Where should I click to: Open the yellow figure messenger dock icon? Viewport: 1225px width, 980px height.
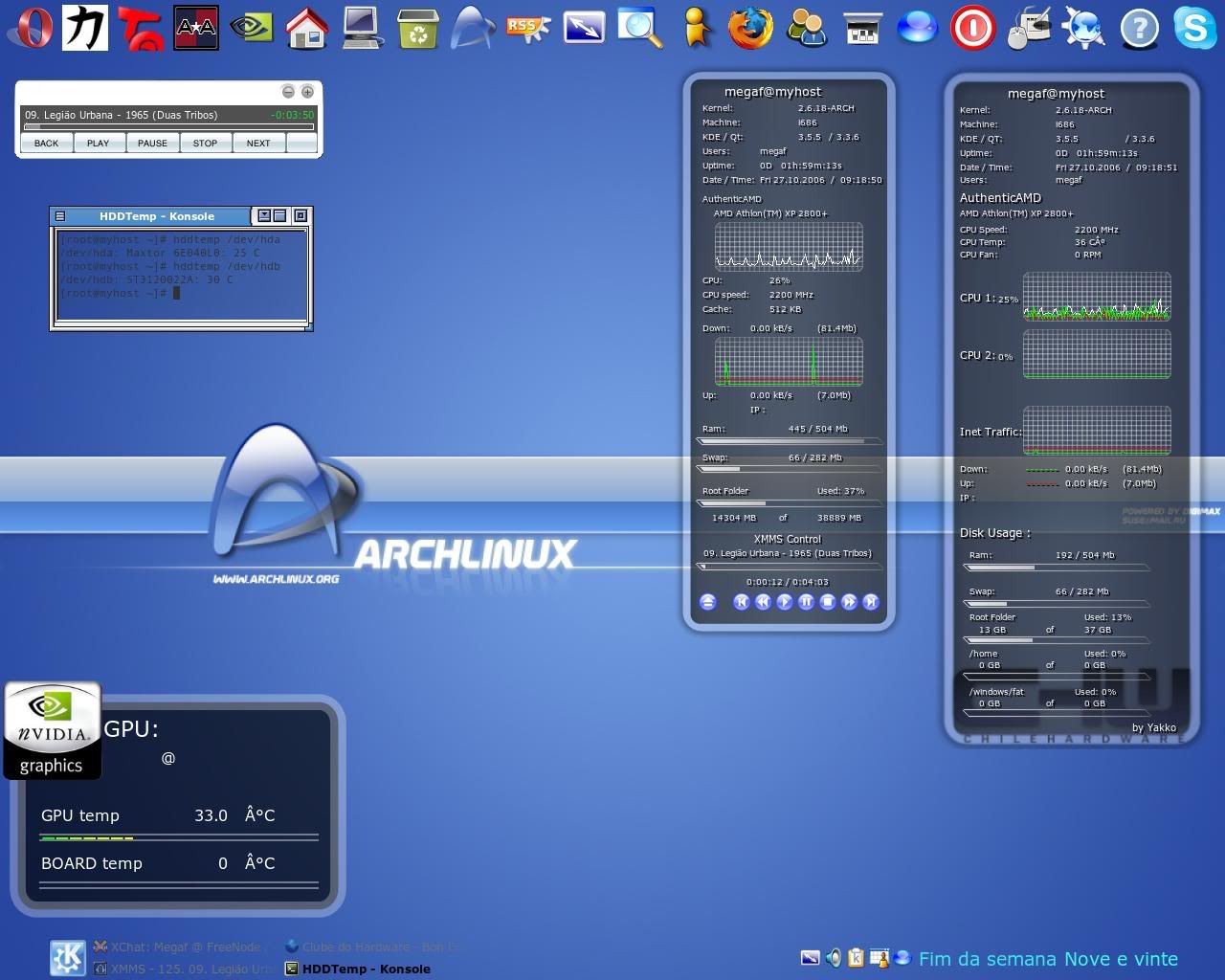[x=696, y=28]
